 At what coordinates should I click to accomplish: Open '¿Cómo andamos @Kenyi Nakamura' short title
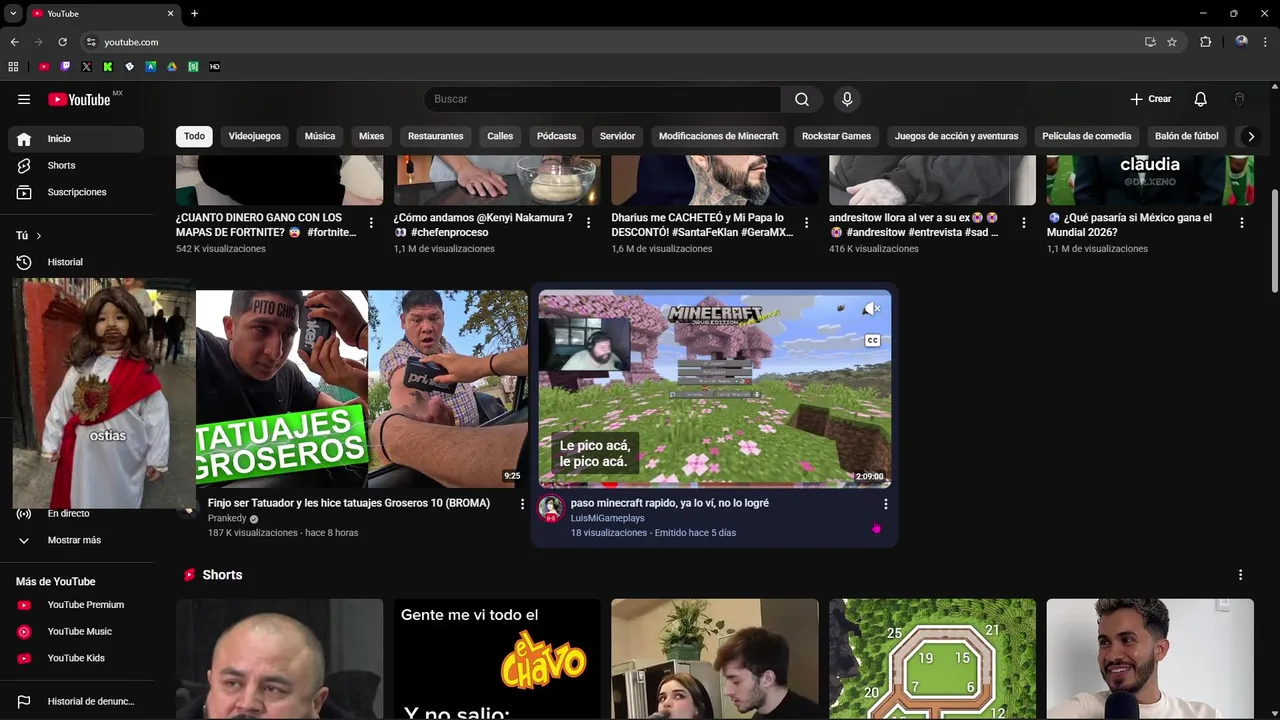(483, 225)
